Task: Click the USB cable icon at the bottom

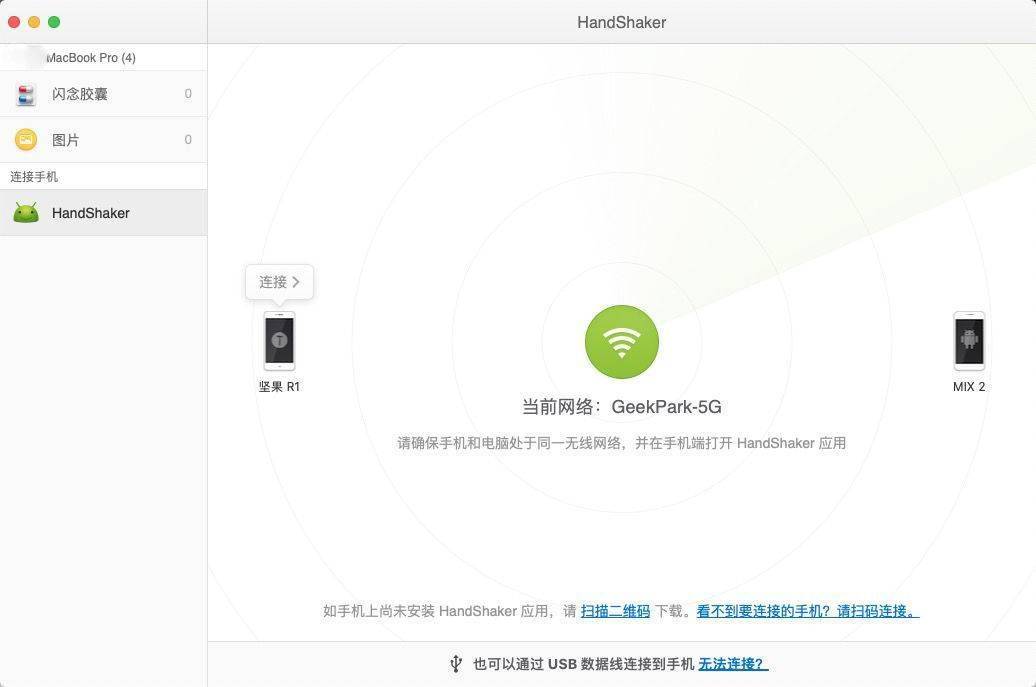Action: pyautogui.click(x=455, y=663)
